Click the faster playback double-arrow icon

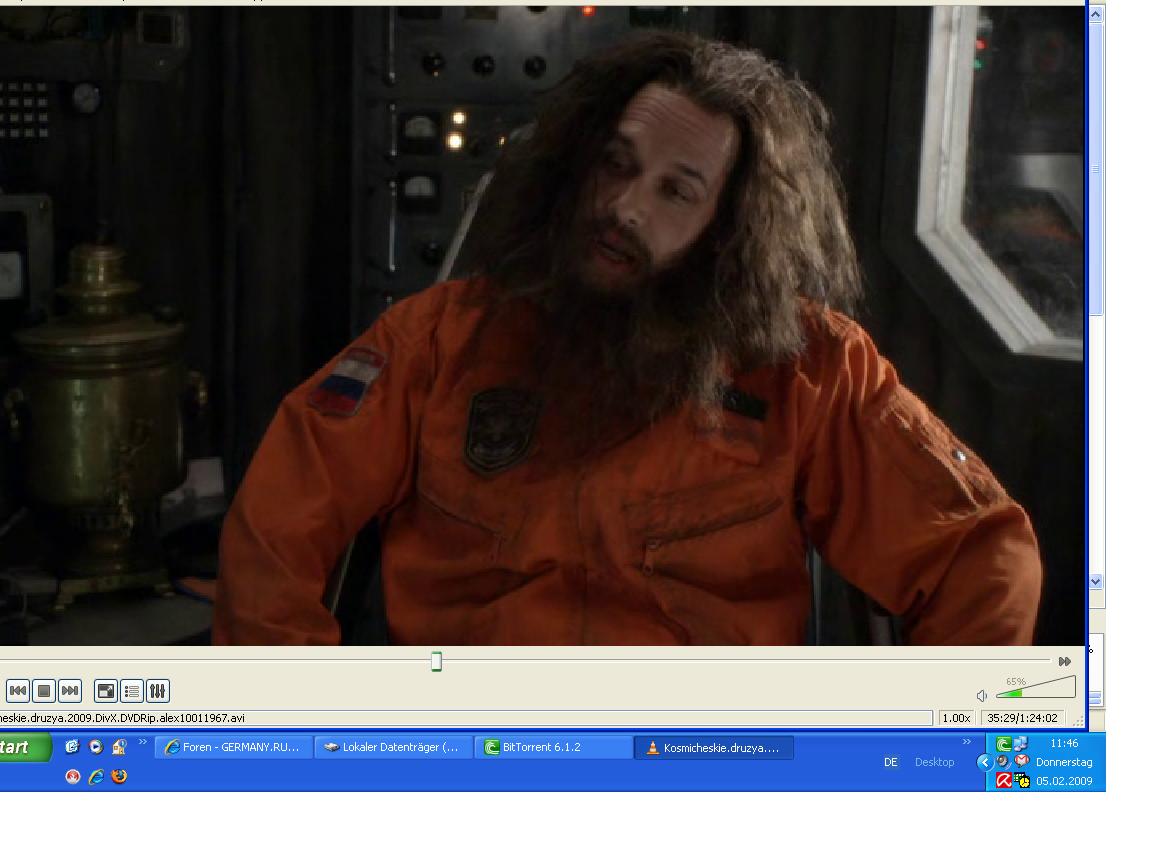1065,661
